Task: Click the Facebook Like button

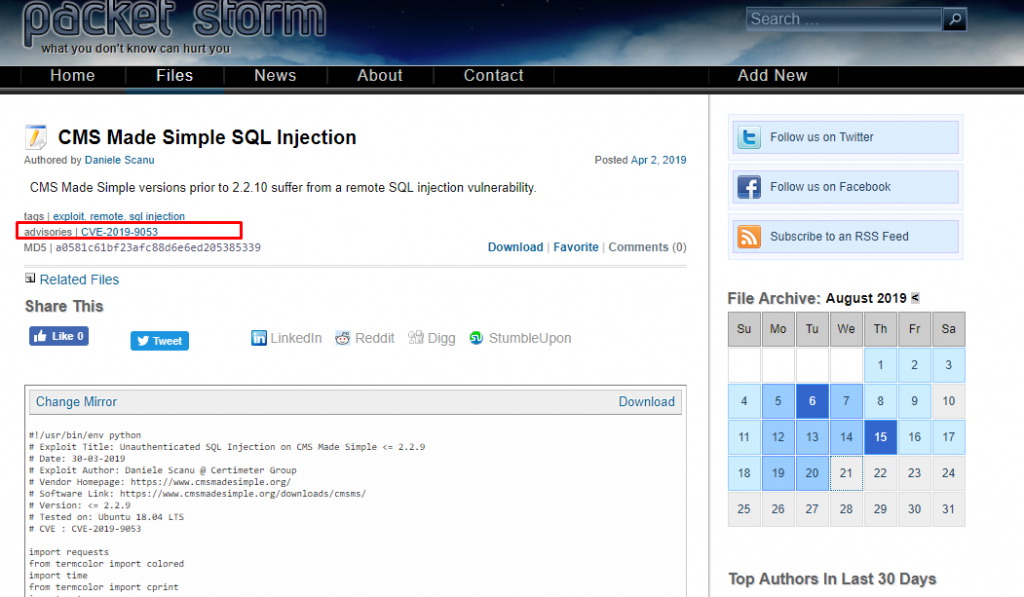Action: click(x=59, y=336)
